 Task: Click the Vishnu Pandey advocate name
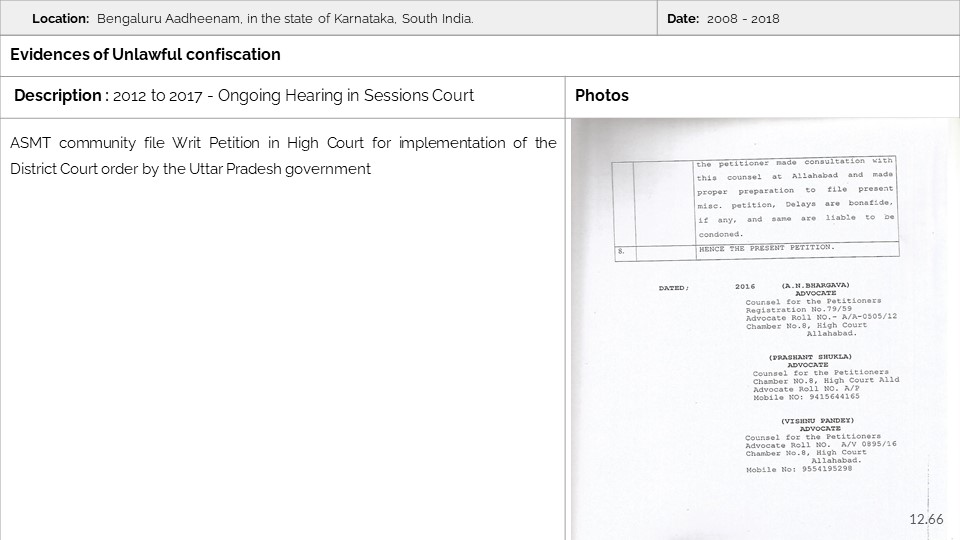816,421
